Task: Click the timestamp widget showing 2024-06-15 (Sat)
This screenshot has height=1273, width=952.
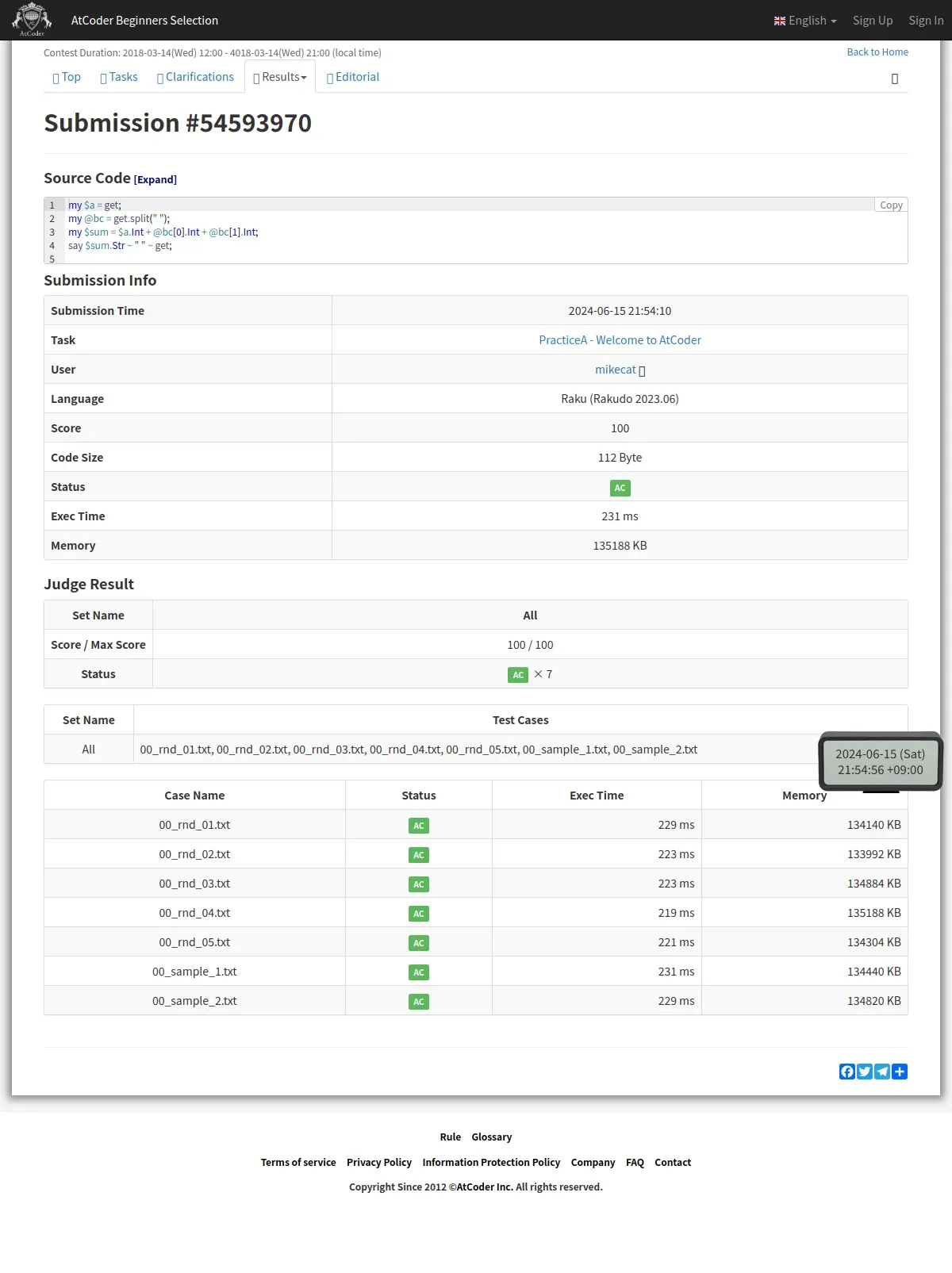Action: 881,762
